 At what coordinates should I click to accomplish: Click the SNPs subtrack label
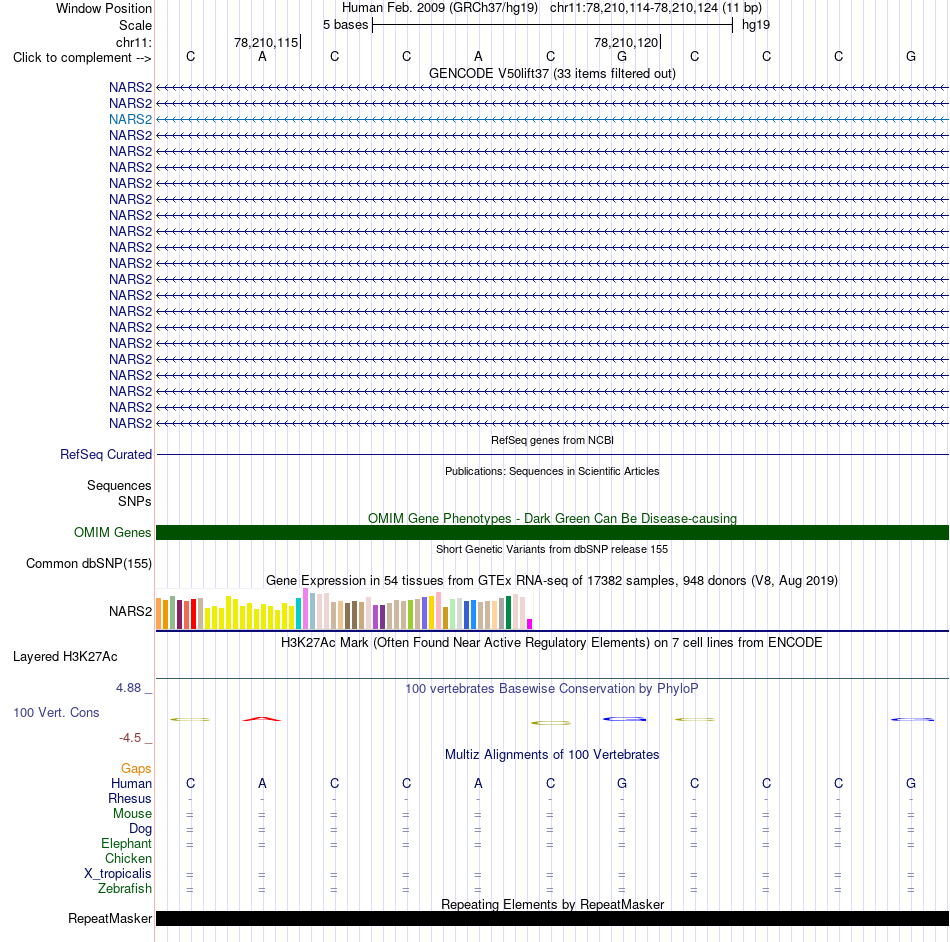[x=135, y=502]
